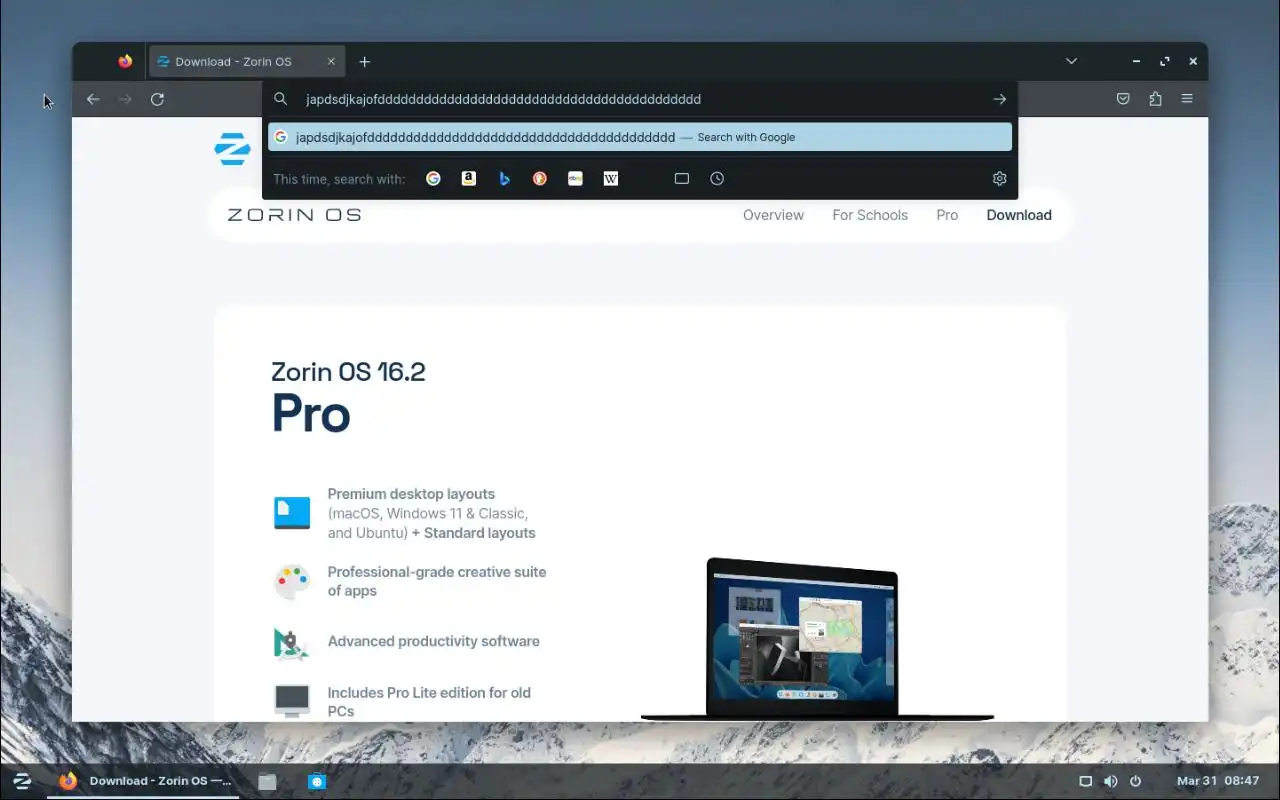Click into the address bar text field

pos(640,99)
